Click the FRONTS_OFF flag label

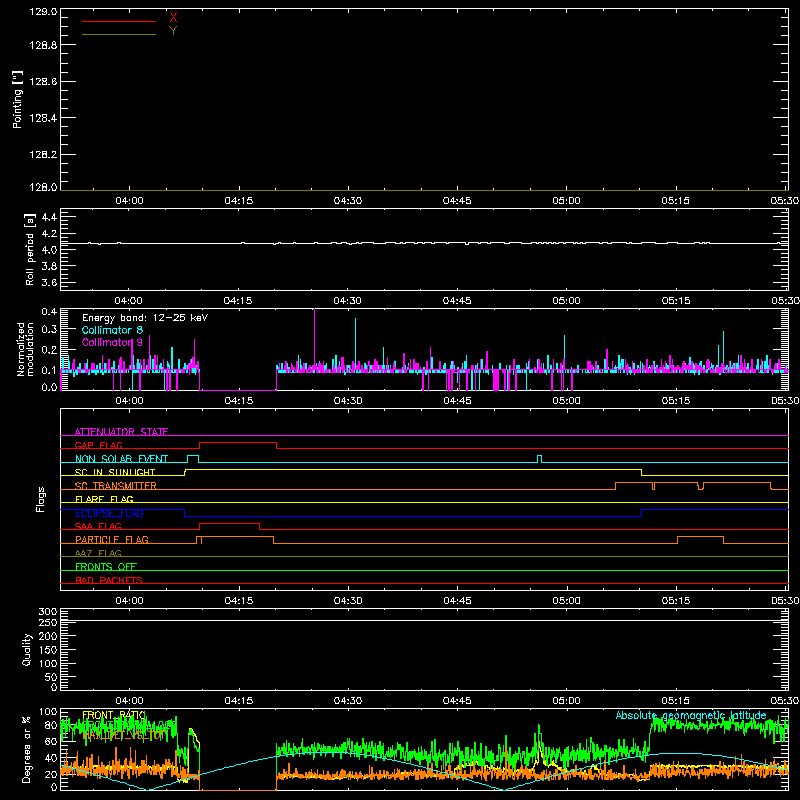click(x=106, y=566)
